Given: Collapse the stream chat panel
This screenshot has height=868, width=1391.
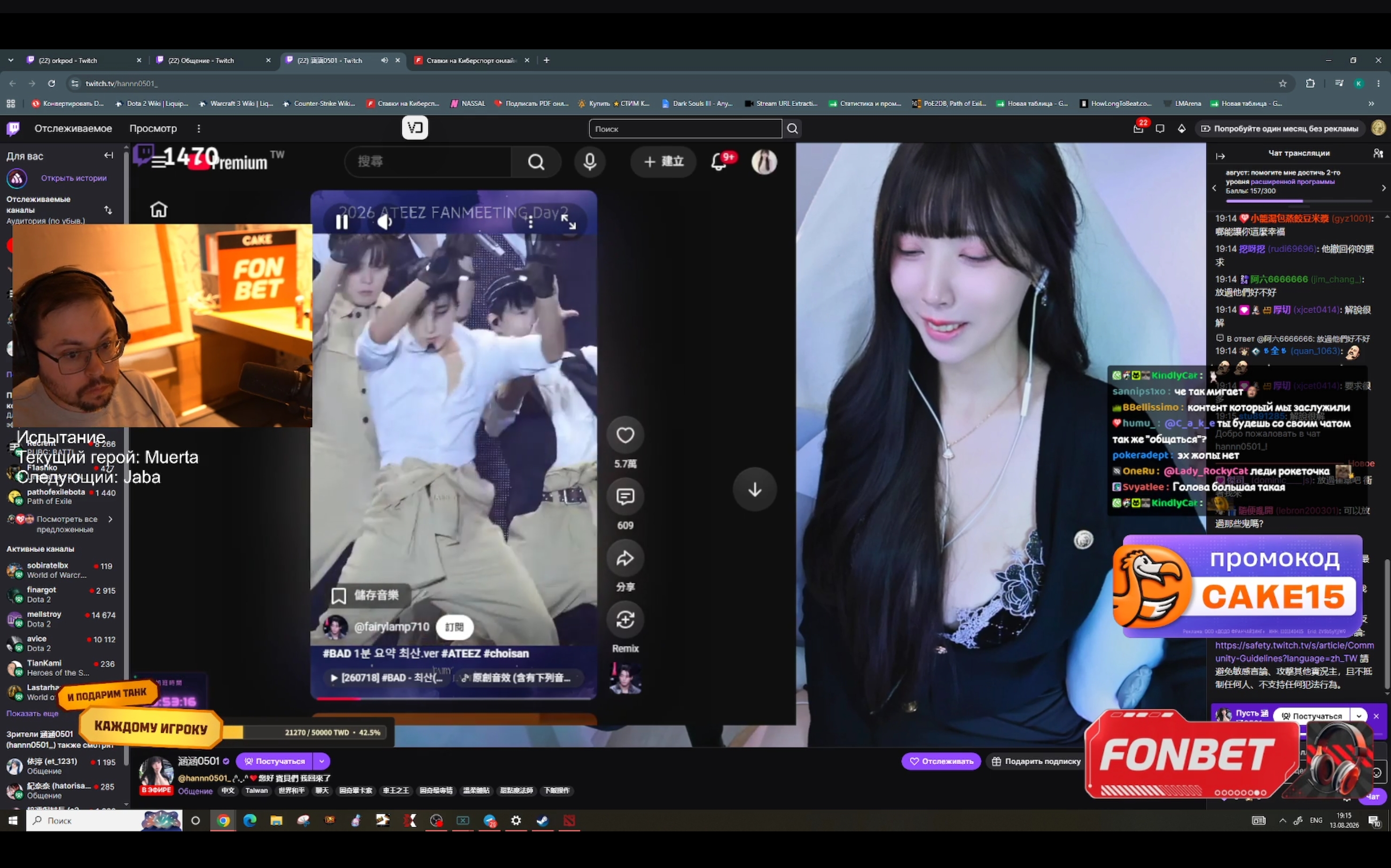Looking at the screenshot, I should 1220,155.
